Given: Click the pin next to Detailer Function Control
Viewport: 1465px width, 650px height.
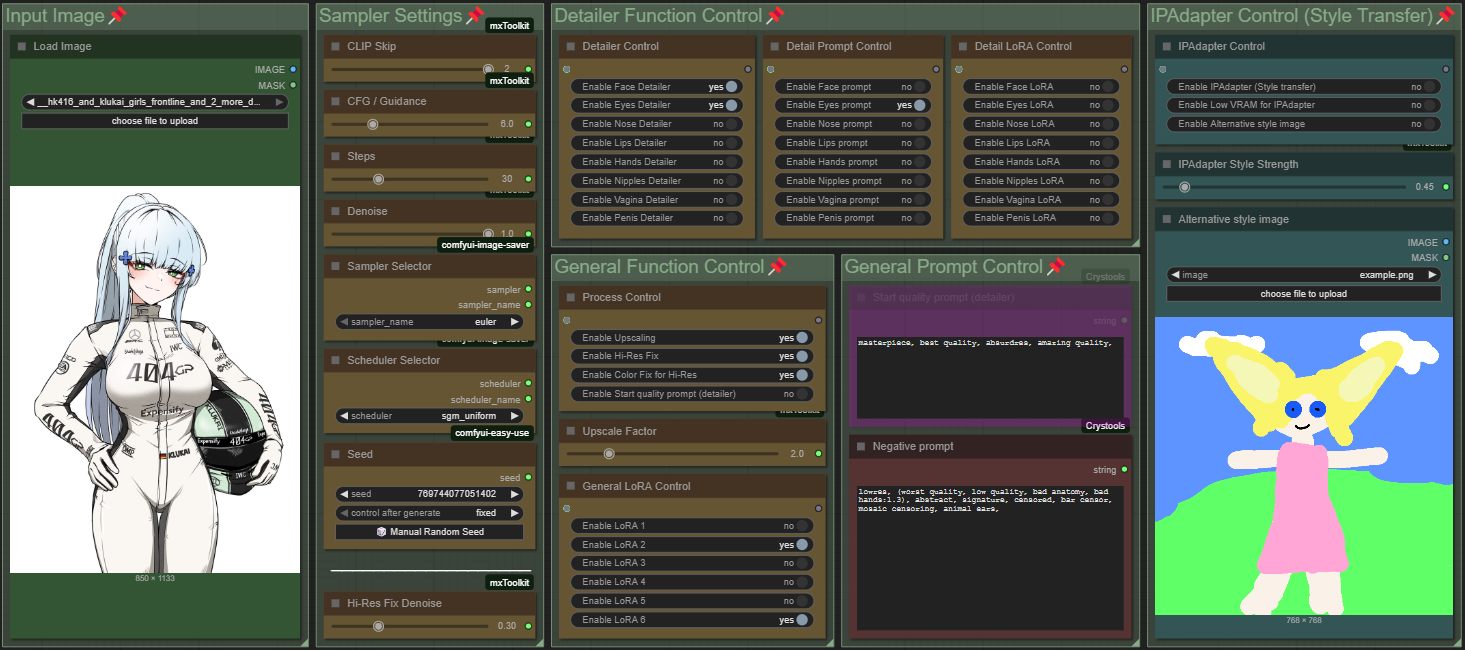Looking at the screenshot, I should pos(775,15).
